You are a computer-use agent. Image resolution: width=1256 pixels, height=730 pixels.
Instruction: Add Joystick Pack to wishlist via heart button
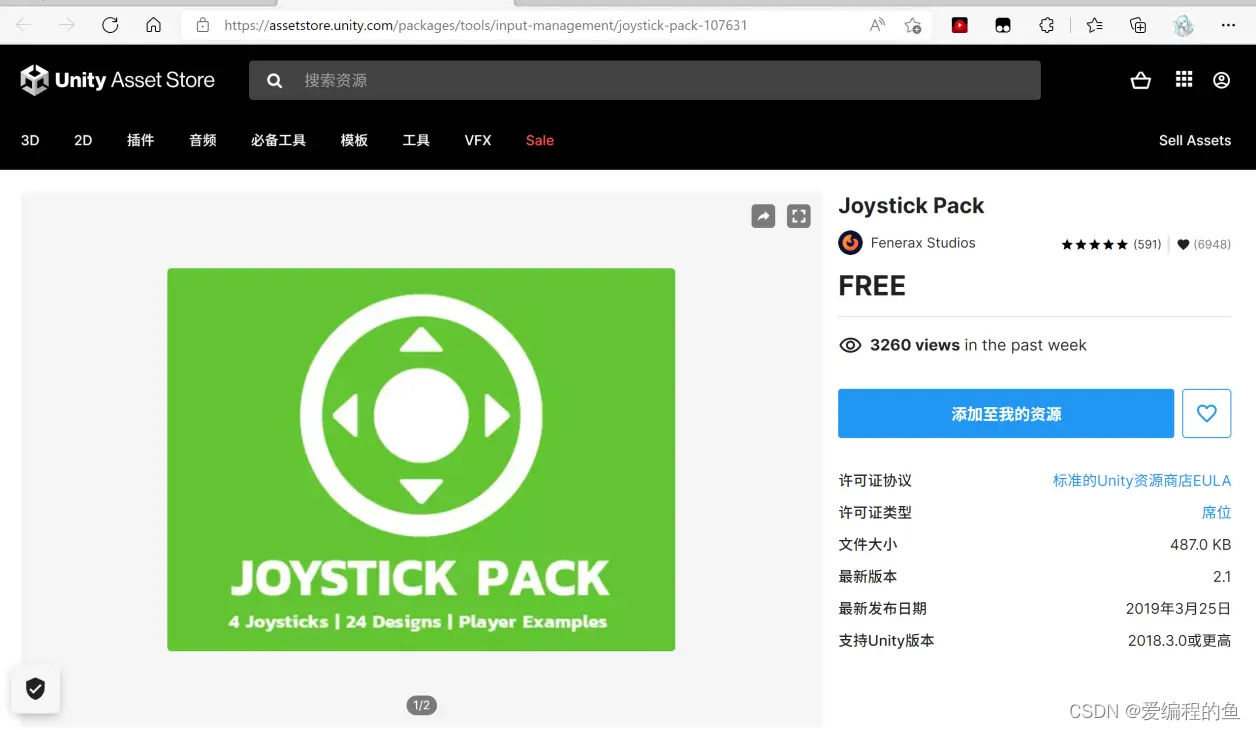tap(1206, 413)
